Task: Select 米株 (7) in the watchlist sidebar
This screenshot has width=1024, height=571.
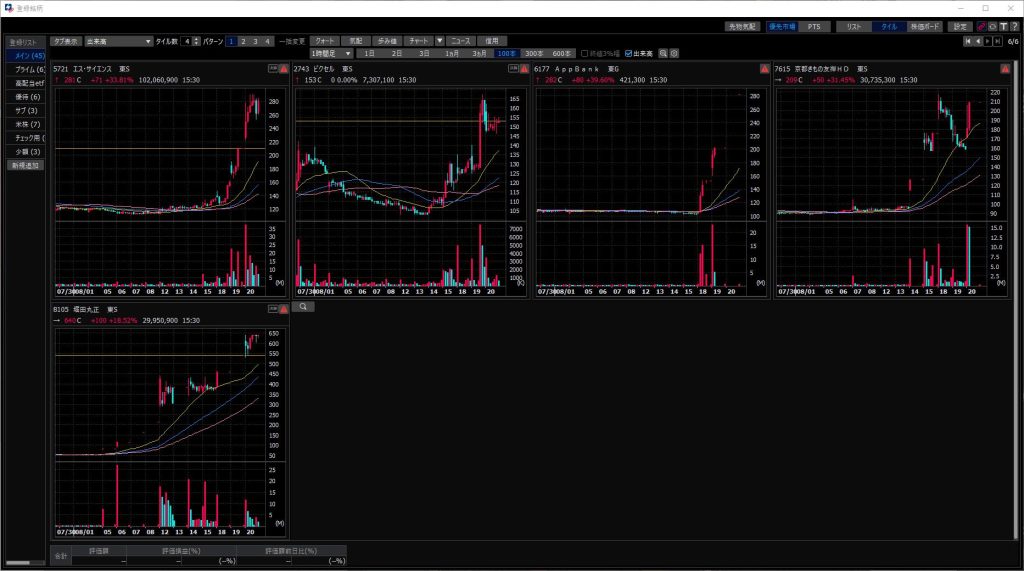Action: [x=27, y=124]
